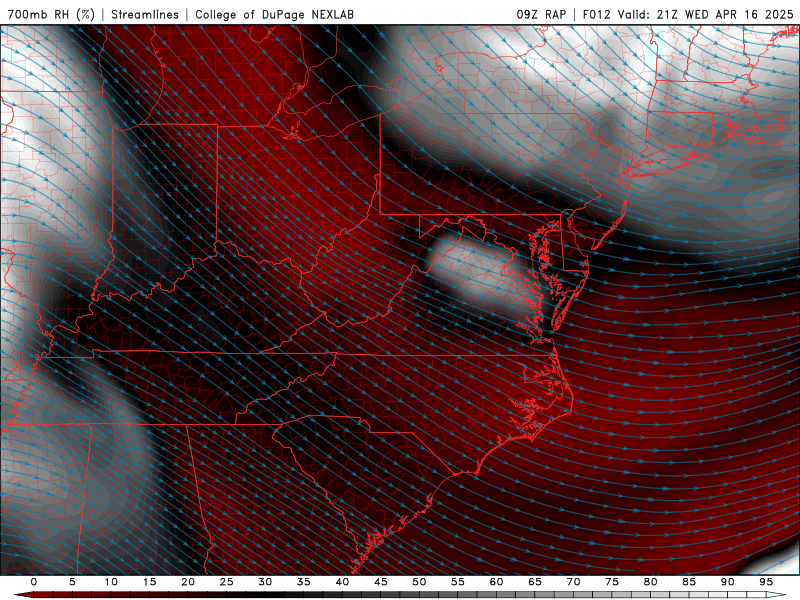This screenshot has height=600, width=800.
Task: Click the '25' value on color scale
Action: 227,582
